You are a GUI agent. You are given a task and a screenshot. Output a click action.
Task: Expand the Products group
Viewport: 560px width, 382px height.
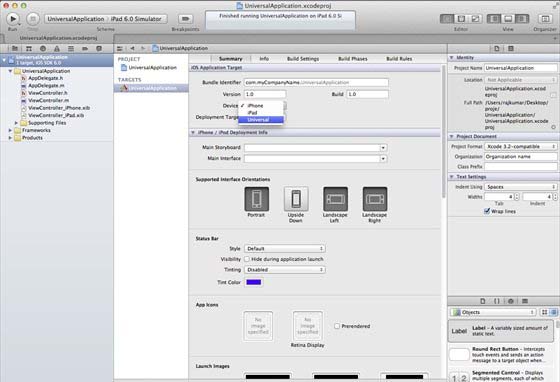click(x=10, y=138)
